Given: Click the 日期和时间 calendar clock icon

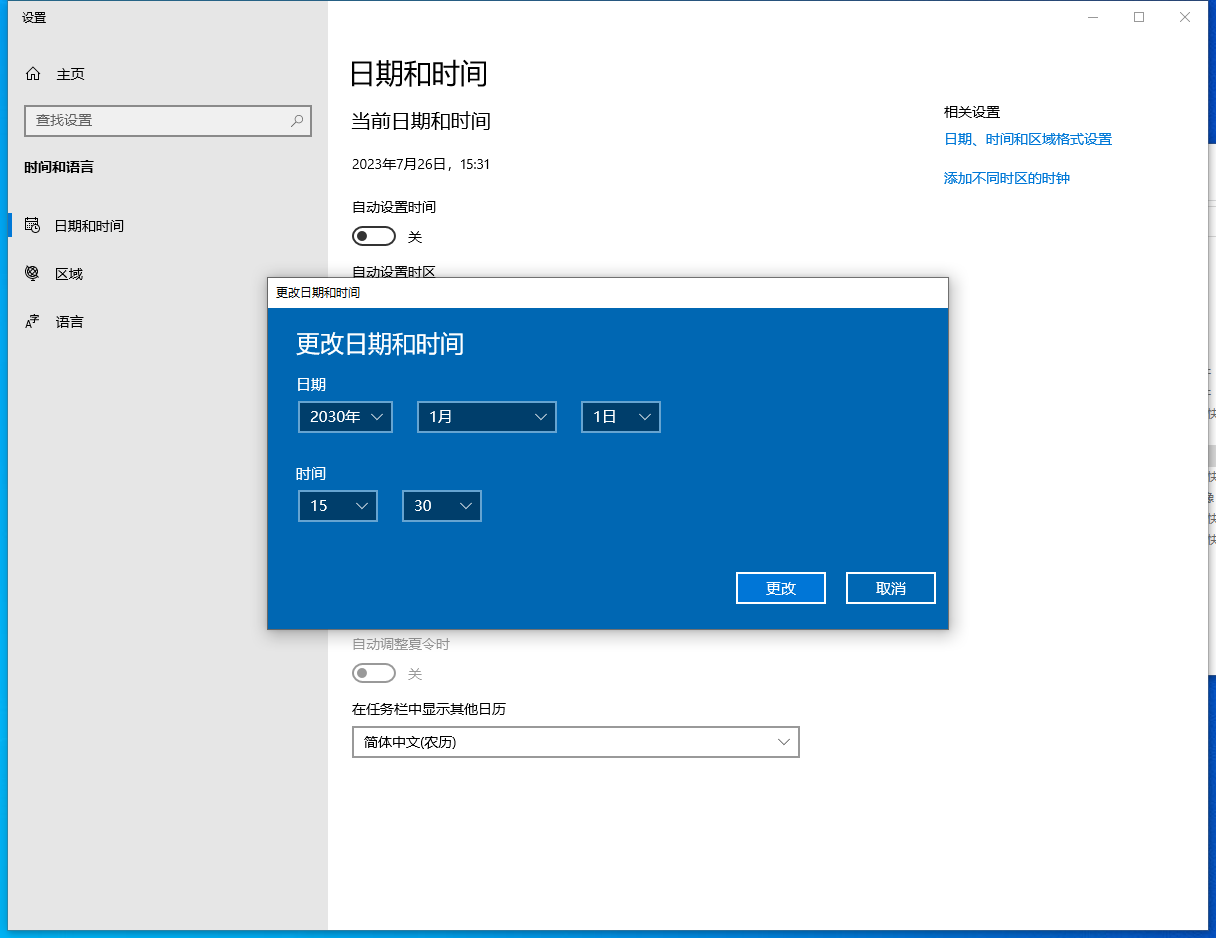Looking at the screenshot, I should 33,225.
